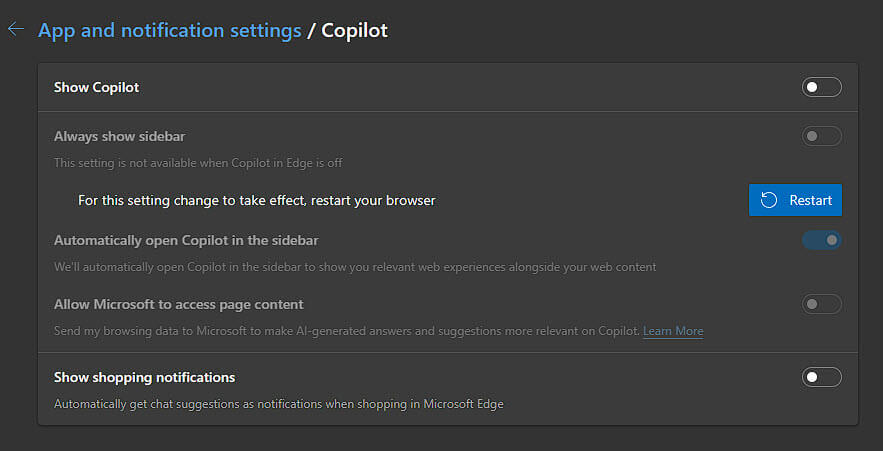Click the Always show sidebar label

point(119,136)
